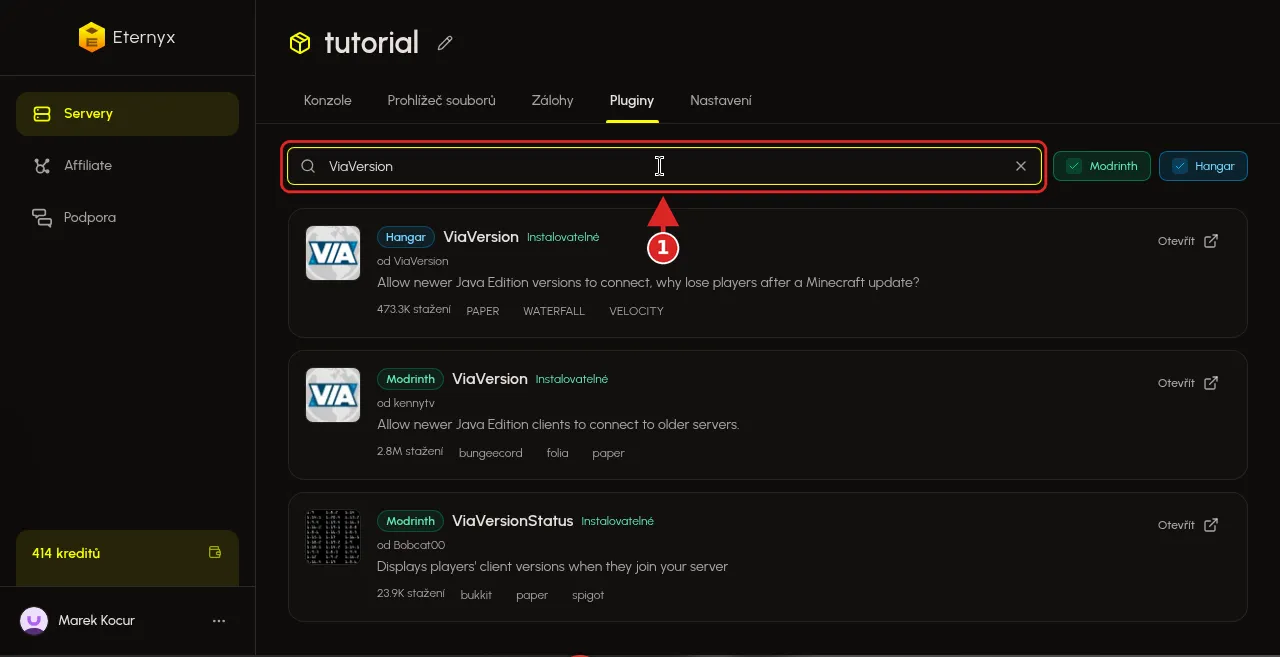Click the tutorial server title
This screenshot has width=1280, height=657.
tap(371, 43)
